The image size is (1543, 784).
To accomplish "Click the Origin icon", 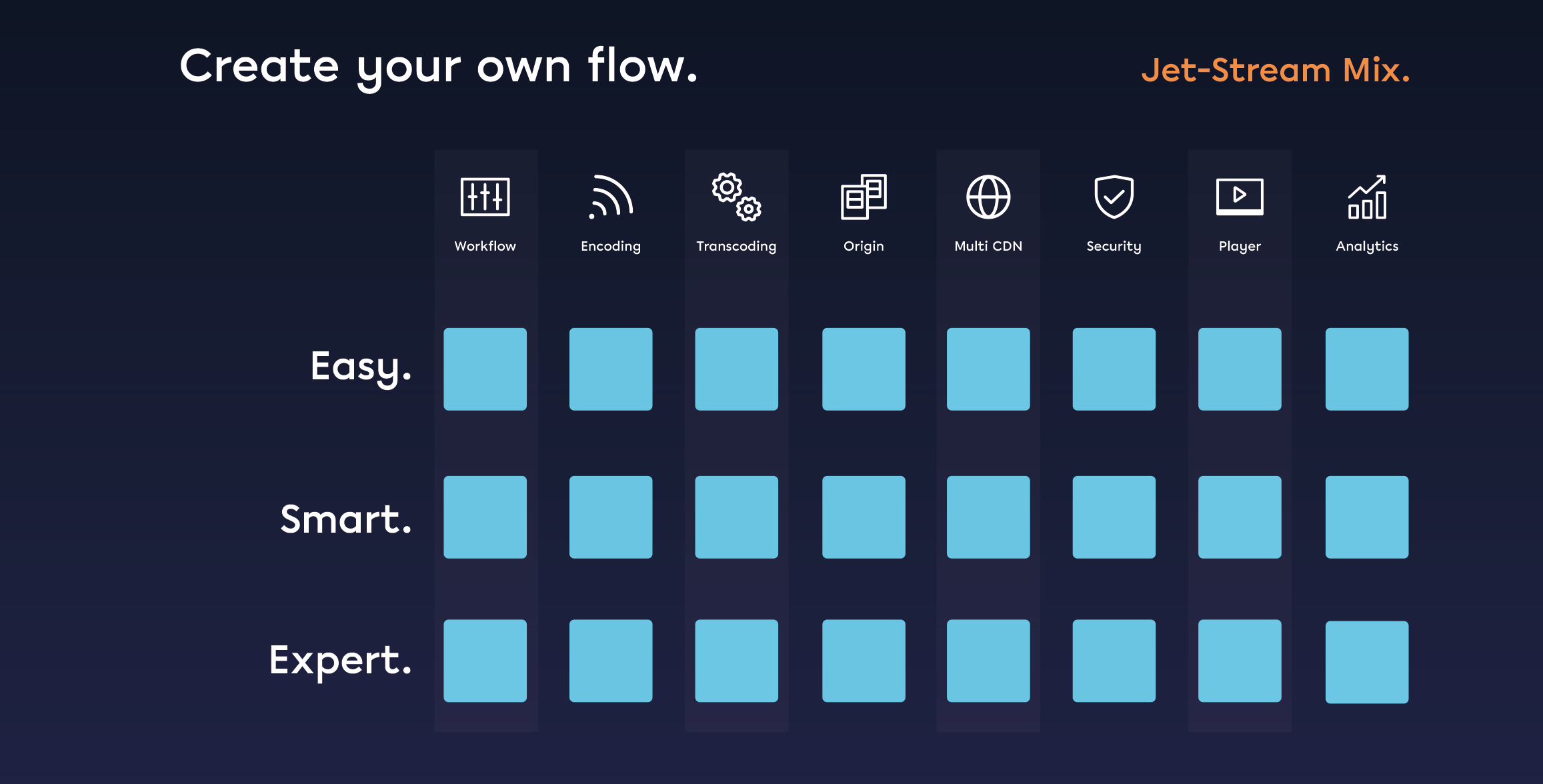I will pyautogui.click(x=864, y=197).
